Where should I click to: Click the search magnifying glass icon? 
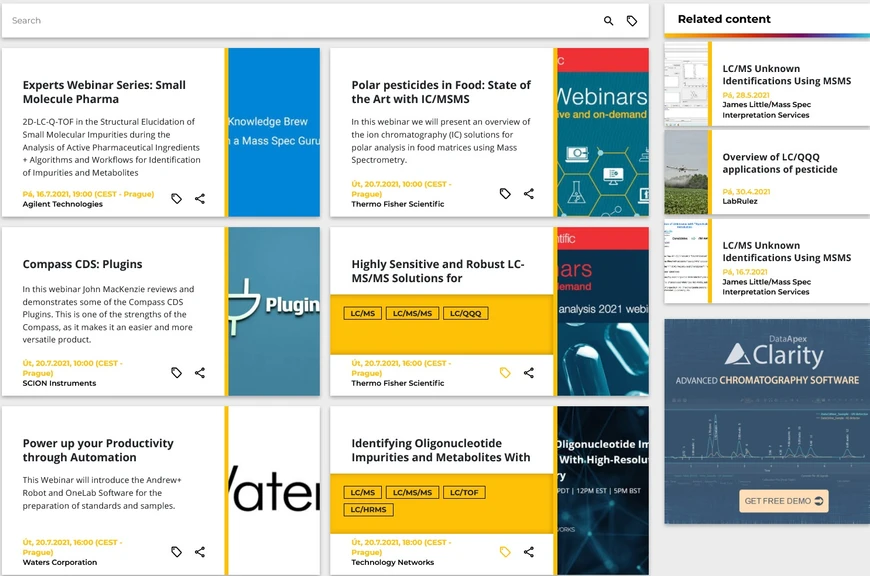click(x=608, y=20)
